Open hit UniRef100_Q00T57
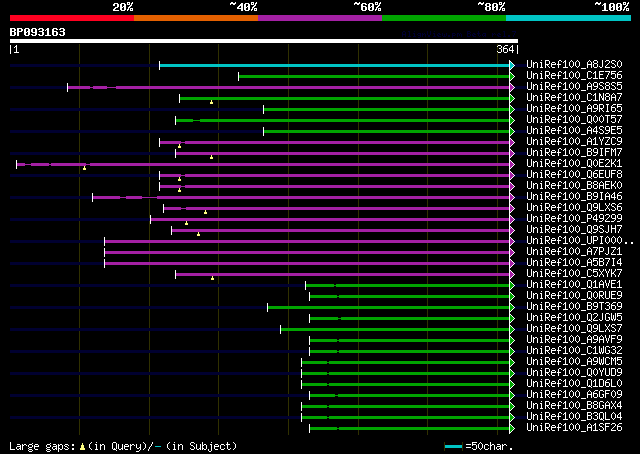Screen dimensions: 640x454 [574, 120]
